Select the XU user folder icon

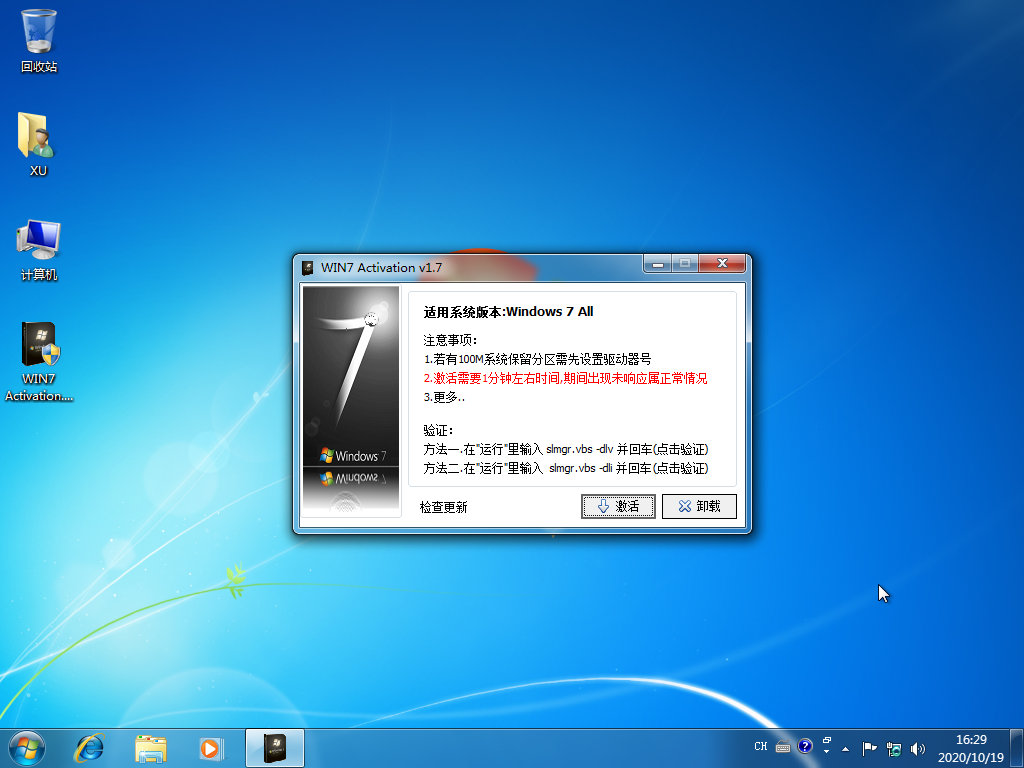[x=38, y=143]
